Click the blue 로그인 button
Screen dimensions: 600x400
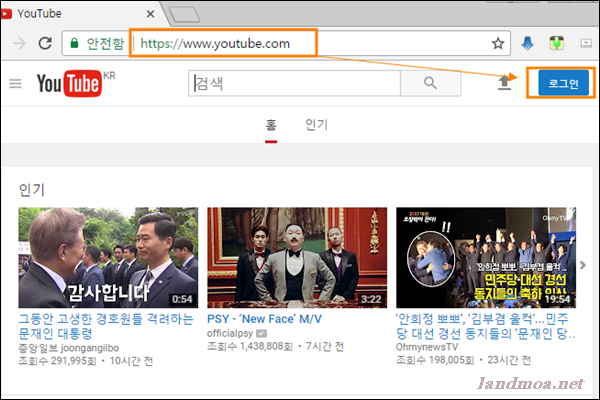point(563,83)
